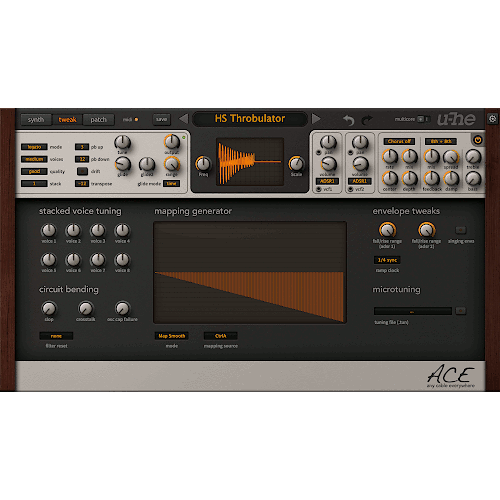Screen dimensions: 500x500
Task: Click the crosstalk knob
Action: tap(86, 309)
